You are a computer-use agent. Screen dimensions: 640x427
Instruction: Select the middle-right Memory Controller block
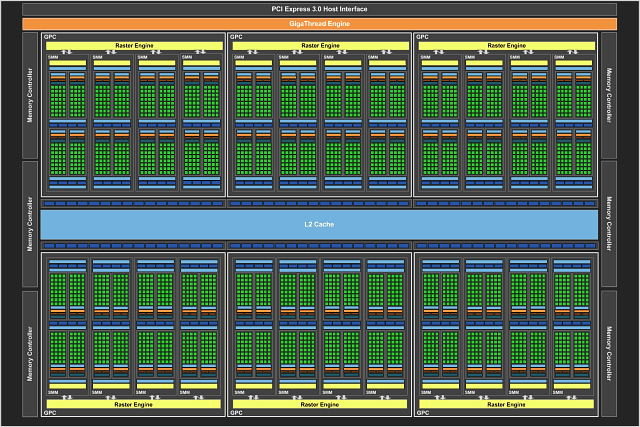click(609, 224)
